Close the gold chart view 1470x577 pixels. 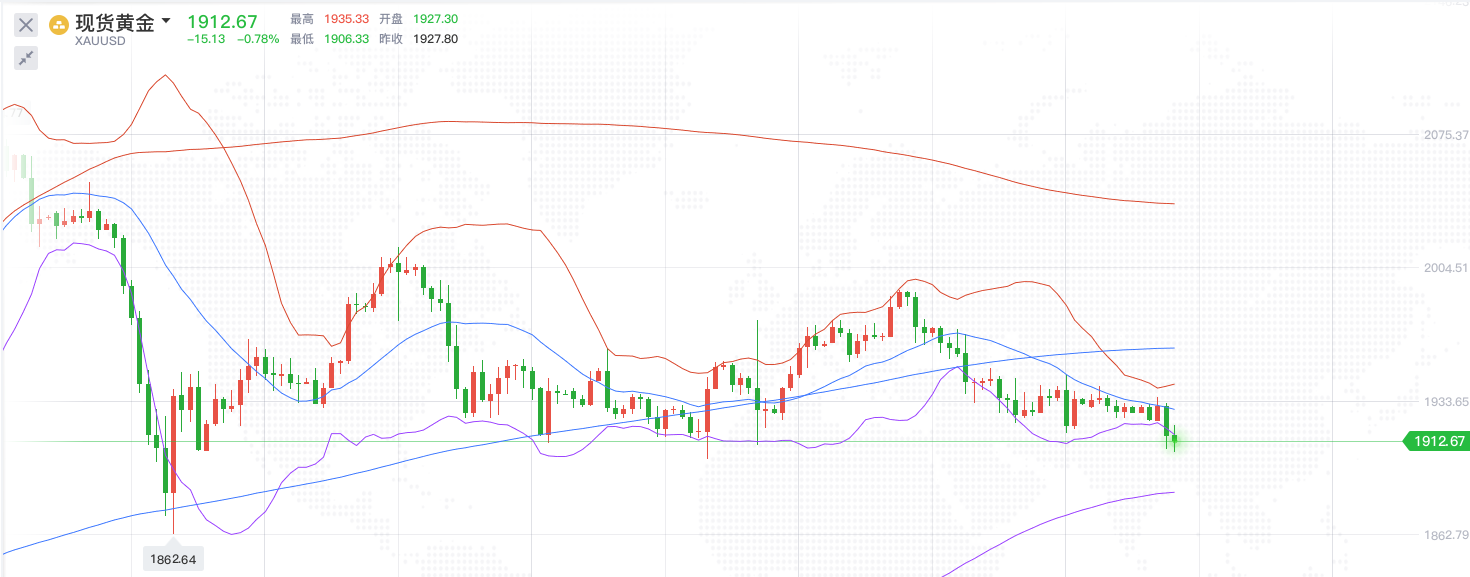[26, 25]
